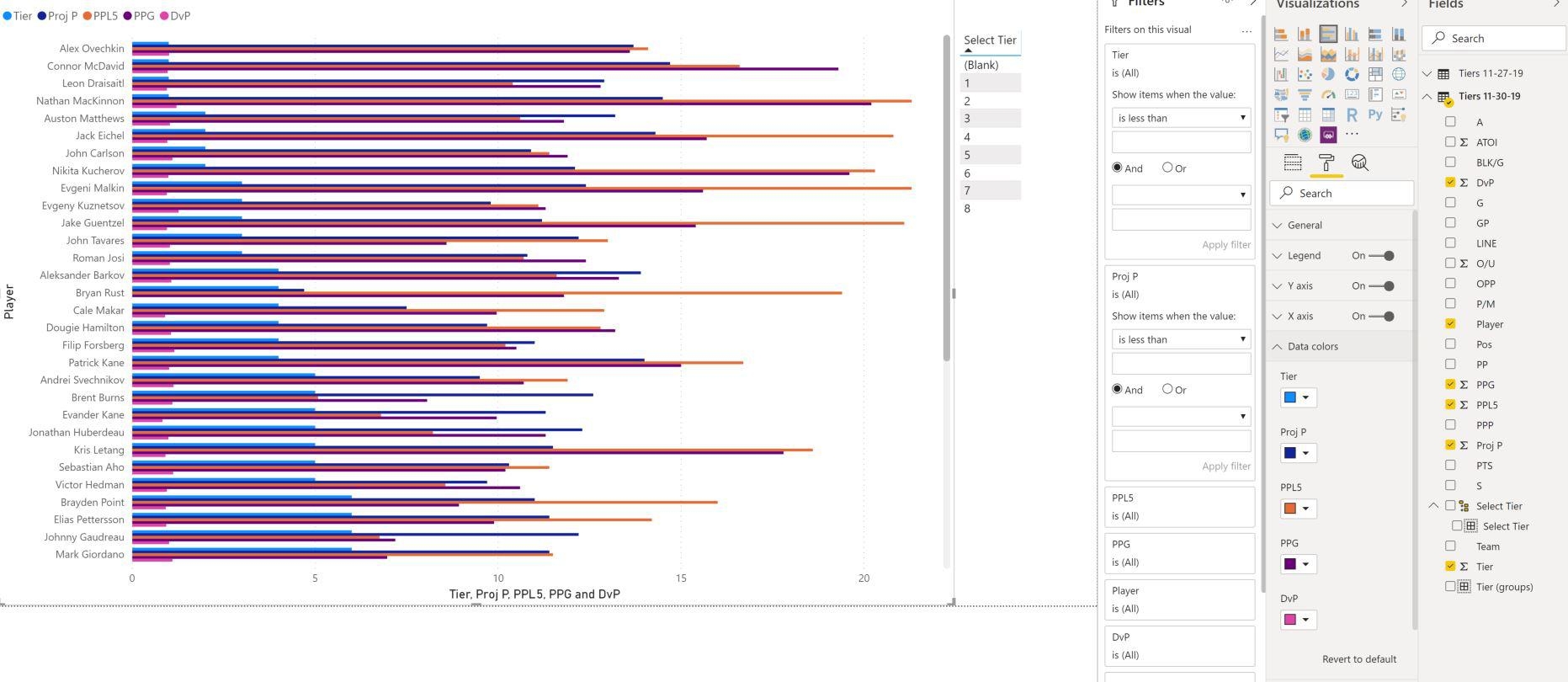Collapse the Tiers 11-30-19 table
The height and width of the screenshot is (682, 1568).
pyautogui.click(x=1427, y=97)
